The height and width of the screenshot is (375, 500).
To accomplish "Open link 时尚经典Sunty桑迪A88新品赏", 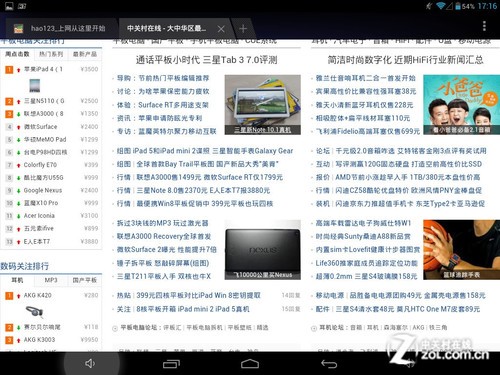I will point(363,237).
